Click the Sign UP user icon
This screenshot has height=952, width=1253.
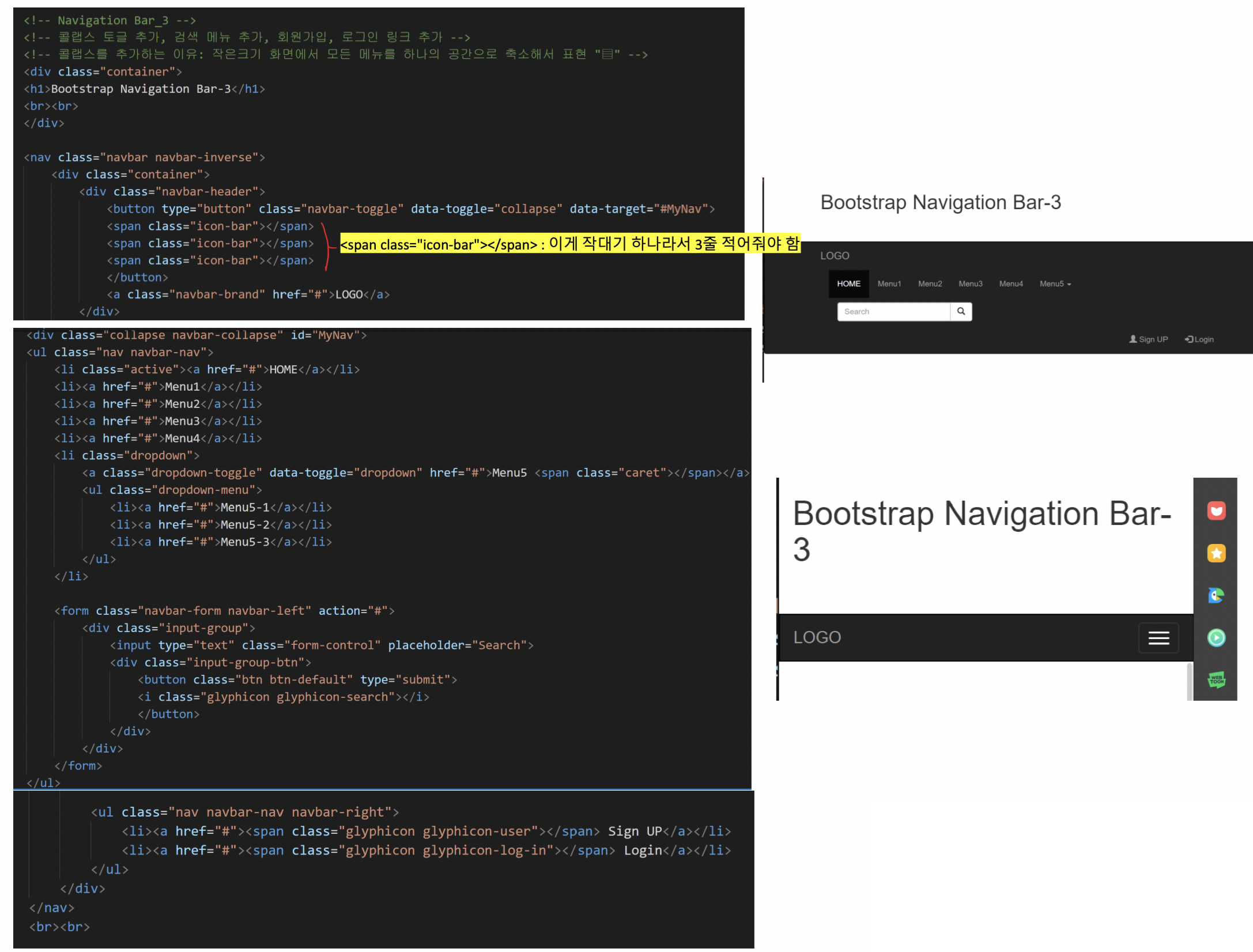(1133, 339)
